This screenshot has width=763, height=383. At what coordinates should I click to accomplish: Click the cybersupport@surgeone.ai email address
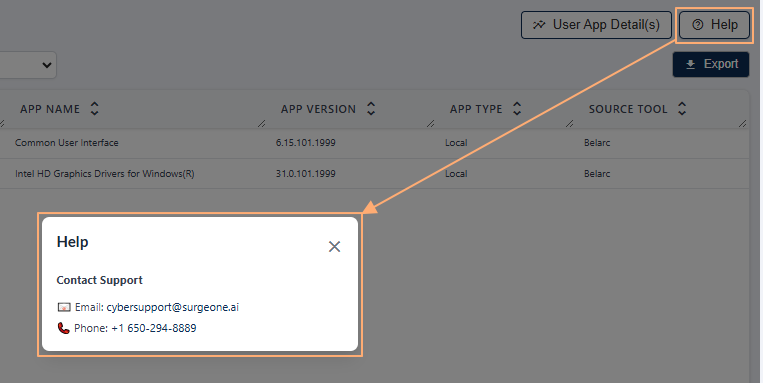[173, 307]
